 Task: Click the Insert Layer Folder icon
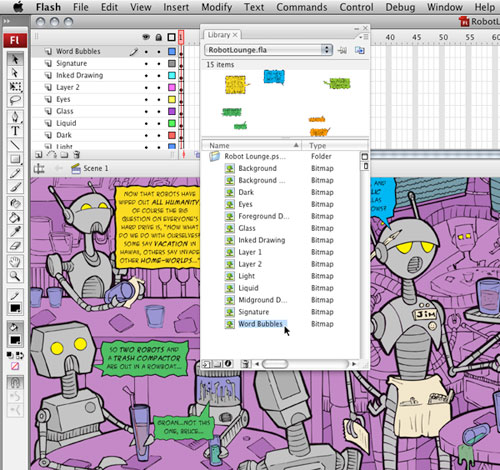click(x=64, y=155)
